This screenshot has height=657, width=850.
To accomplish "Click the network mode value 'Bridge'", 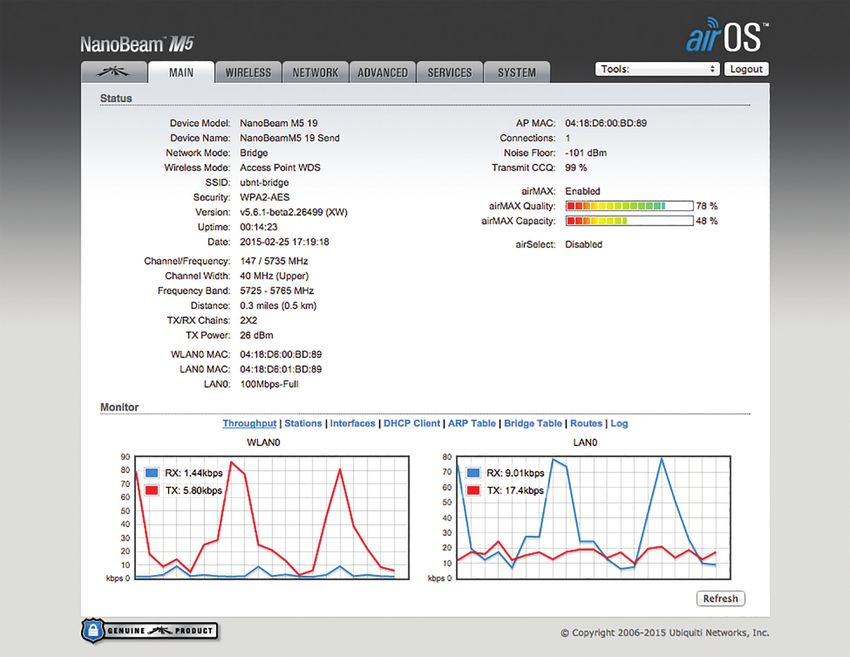I will point(254,153).
